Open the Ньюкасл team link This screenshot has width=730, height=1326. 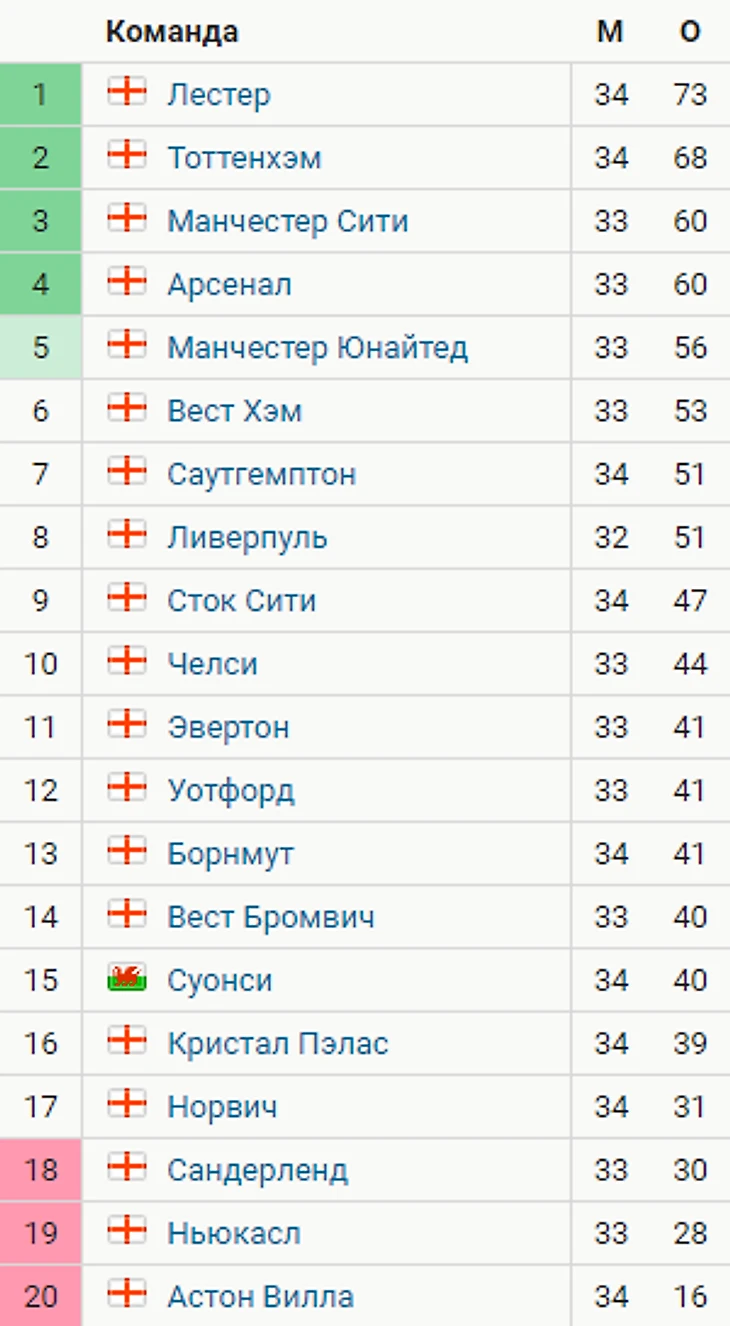234,1234
